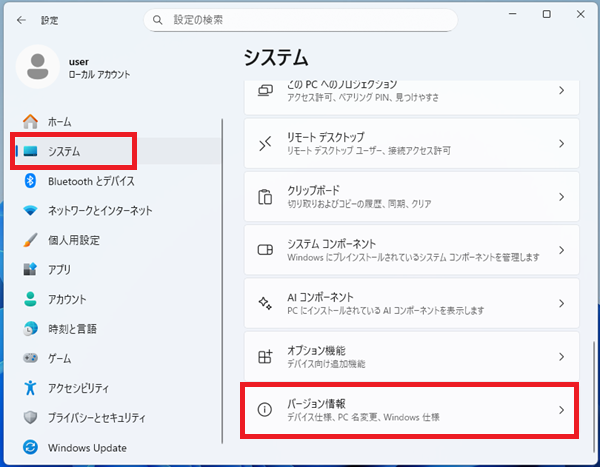
Task: Open システム コンポーネント via its chevron
Action: 561,250
